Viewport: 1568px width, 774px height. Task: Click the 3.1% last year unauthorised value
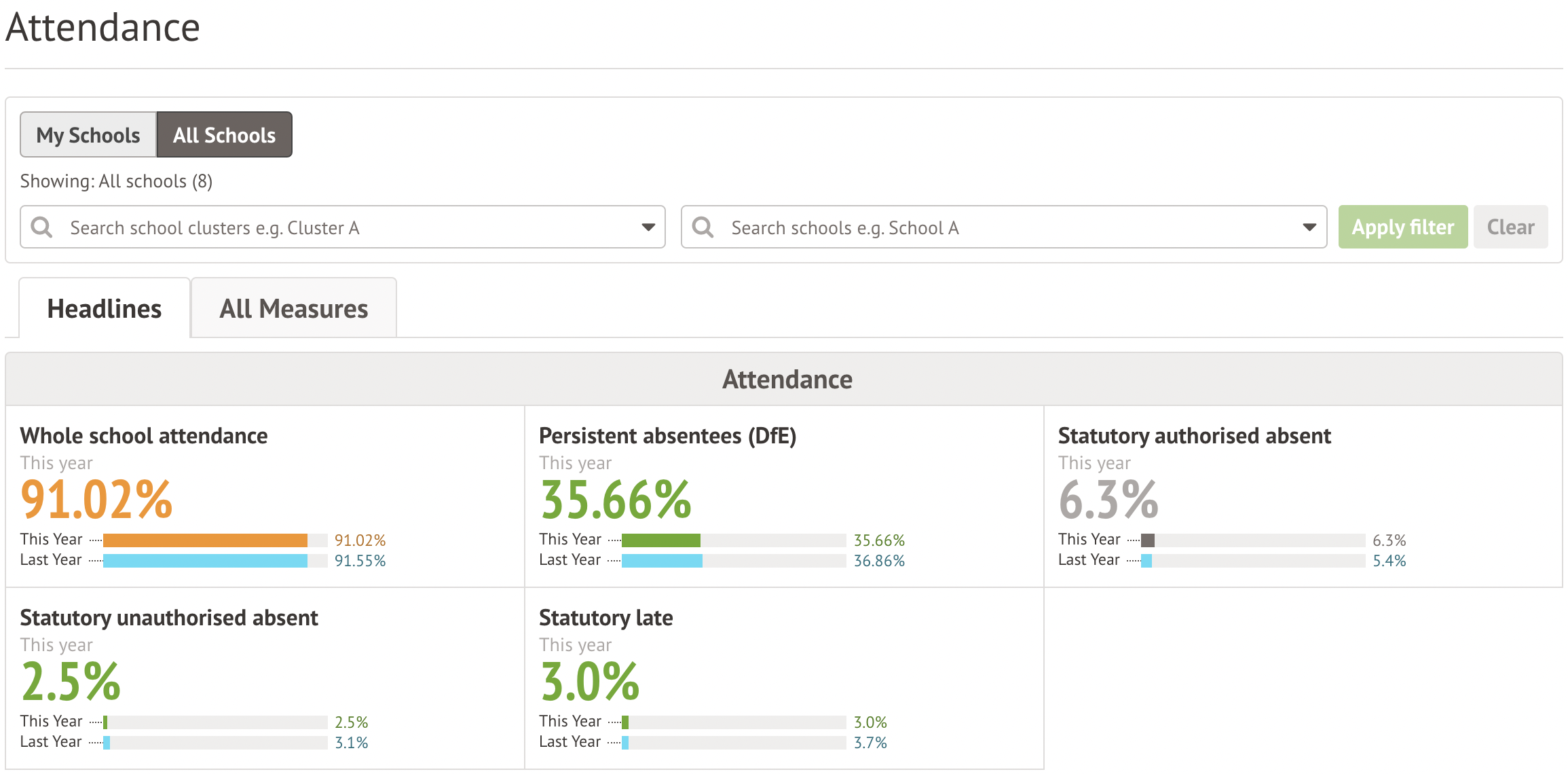pos(352,743)
